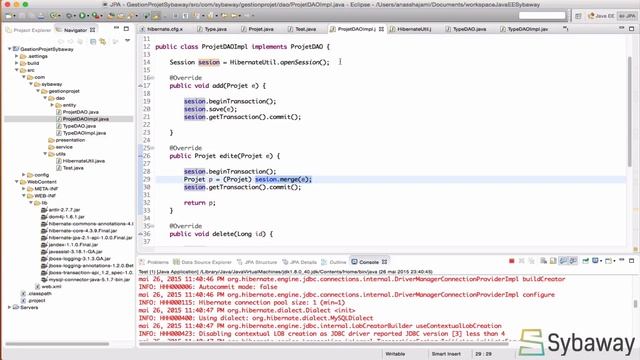640x360 pixels.
Task: Click the Clear Console icon
Action: pos(543,261)
